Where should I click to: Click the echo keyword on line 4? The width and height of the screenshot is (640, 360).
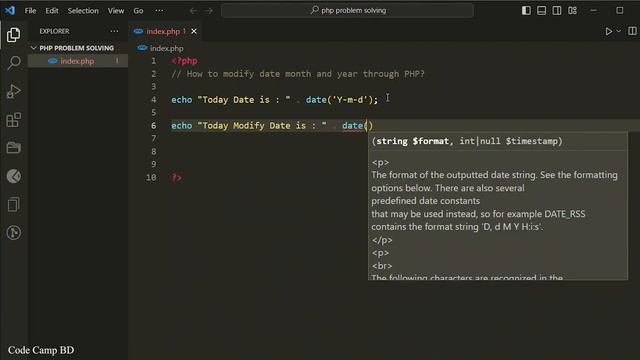point(182,100)
